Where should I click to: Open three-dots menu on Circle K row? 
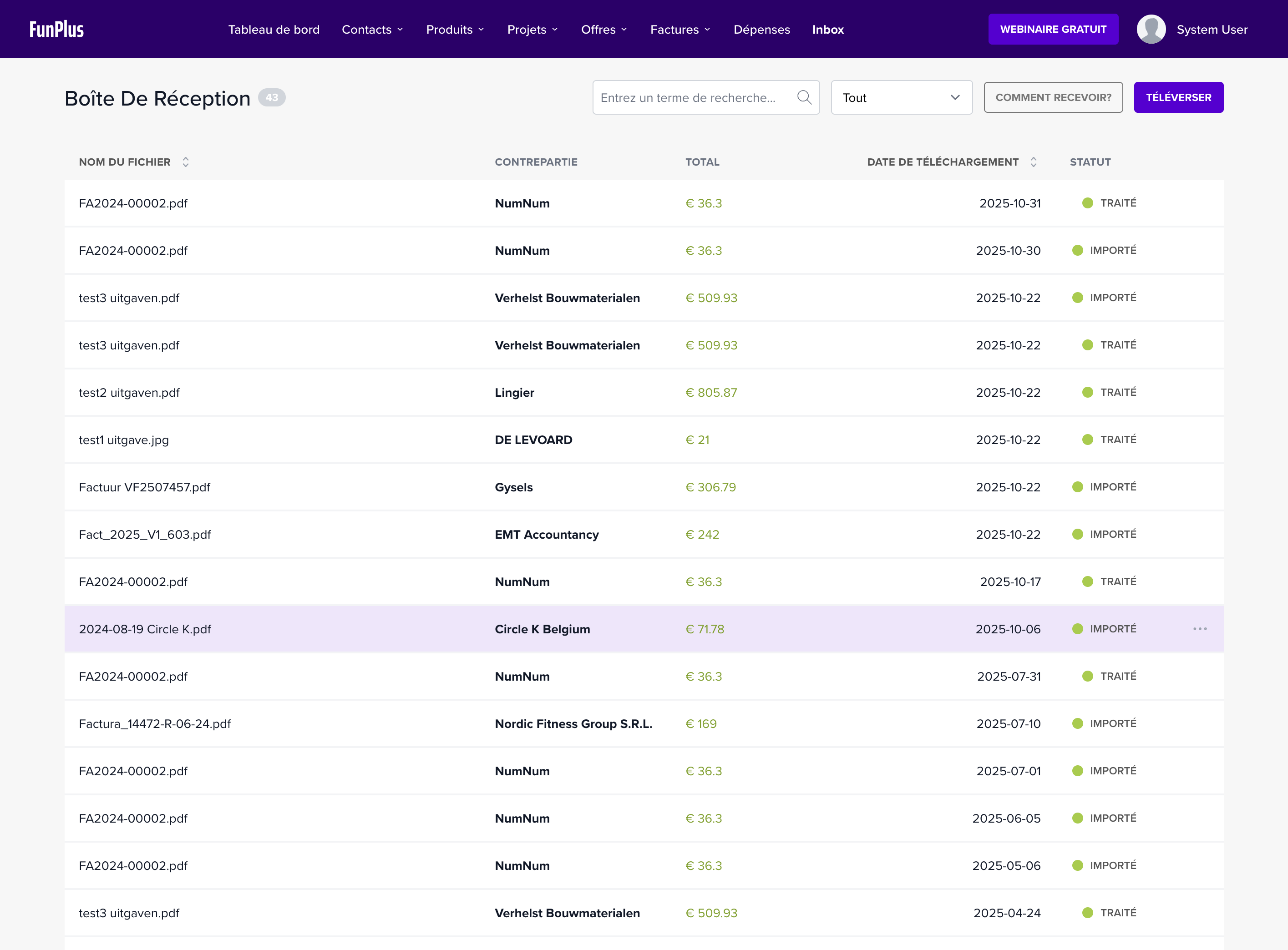click(1199, 629)
